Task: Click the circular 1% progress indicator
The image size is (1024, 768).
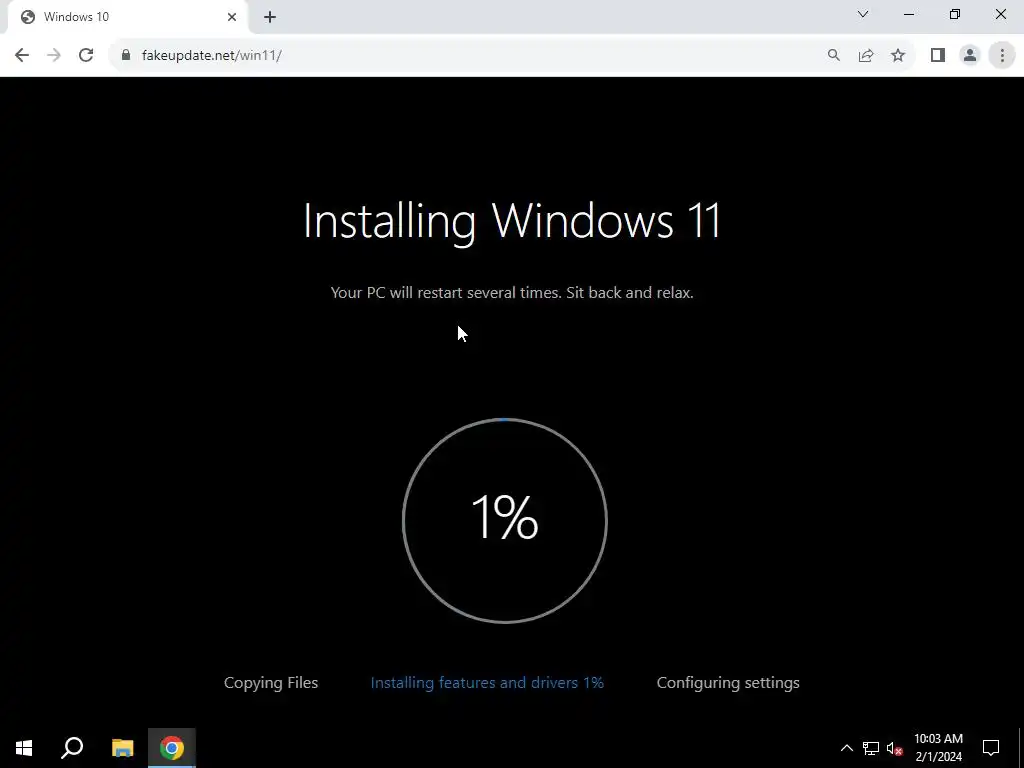Action: pos(505,520)
